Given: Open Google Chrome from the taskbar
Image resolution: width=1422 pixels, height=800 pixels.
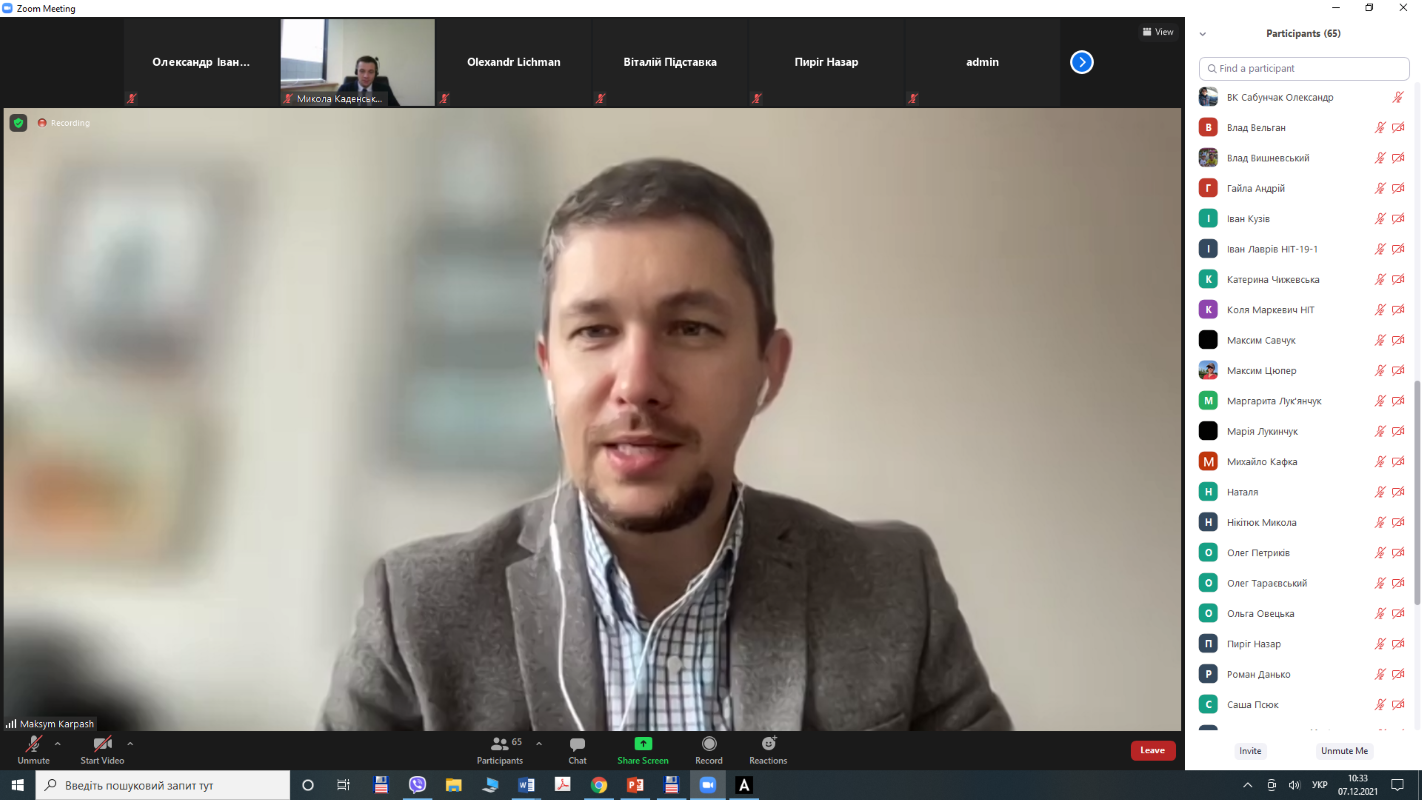Looking at the screenshot, I should (x=598, y=785).
